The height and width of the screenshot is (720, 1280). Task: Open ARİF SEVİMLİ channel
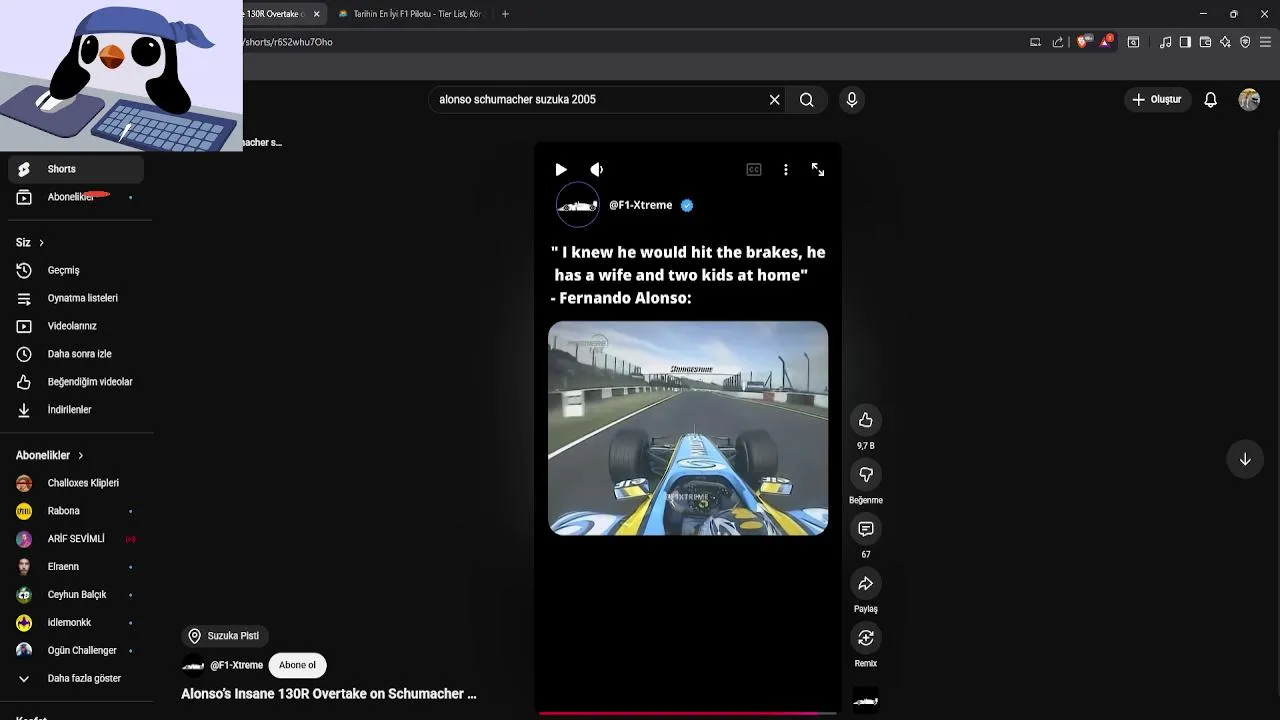[76, 539]
